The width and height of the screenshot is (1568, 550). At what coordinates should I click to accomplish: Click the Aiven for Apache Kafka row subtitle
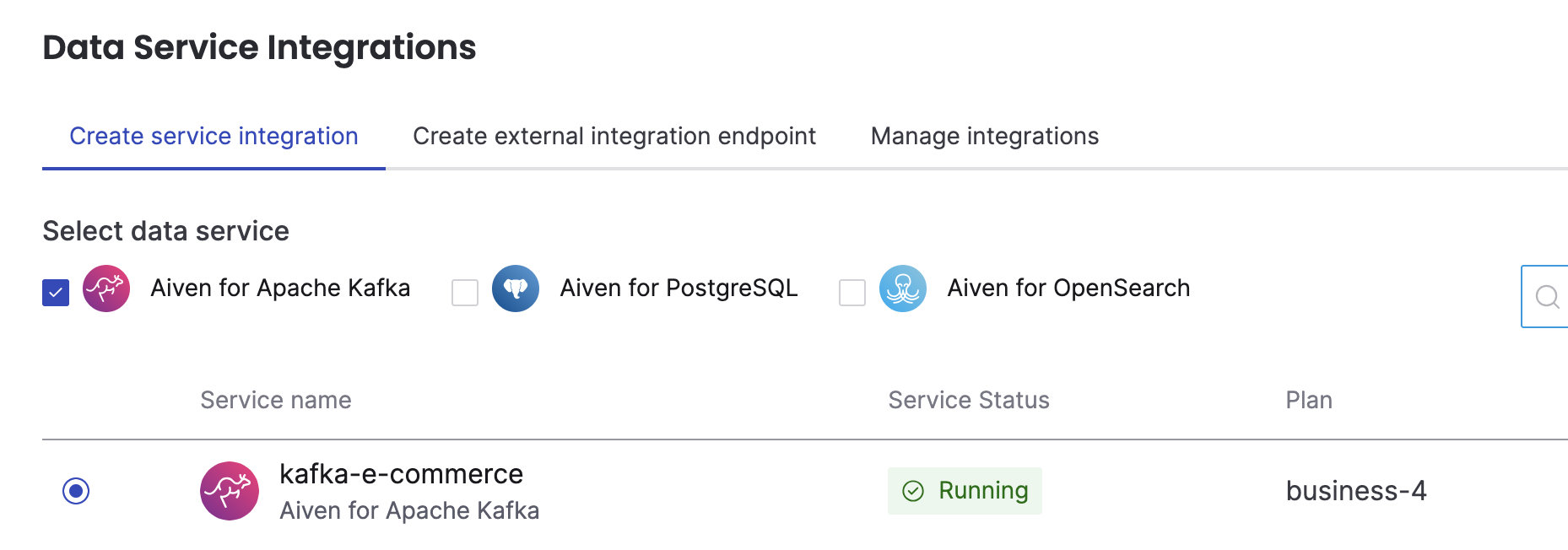point(409,511)
